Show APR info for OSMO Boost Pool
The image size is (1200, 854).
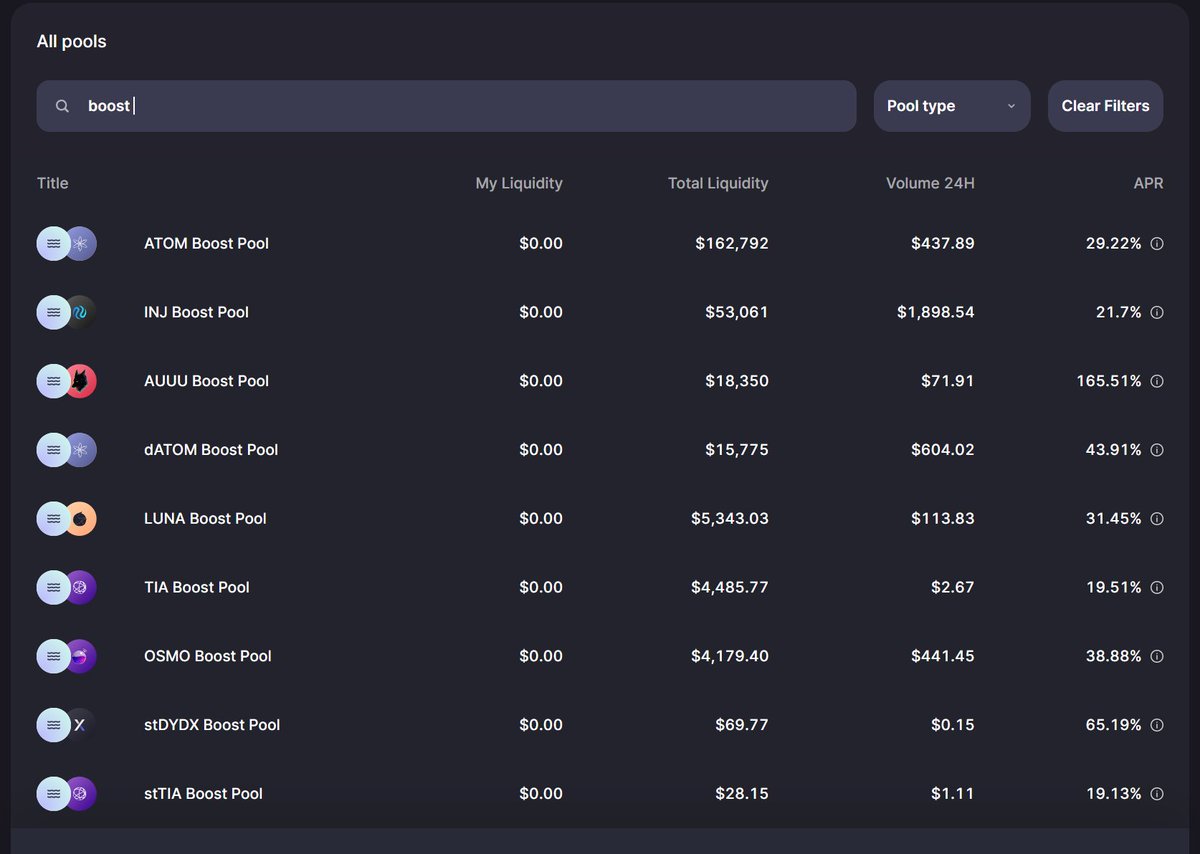pos(1157,656)
